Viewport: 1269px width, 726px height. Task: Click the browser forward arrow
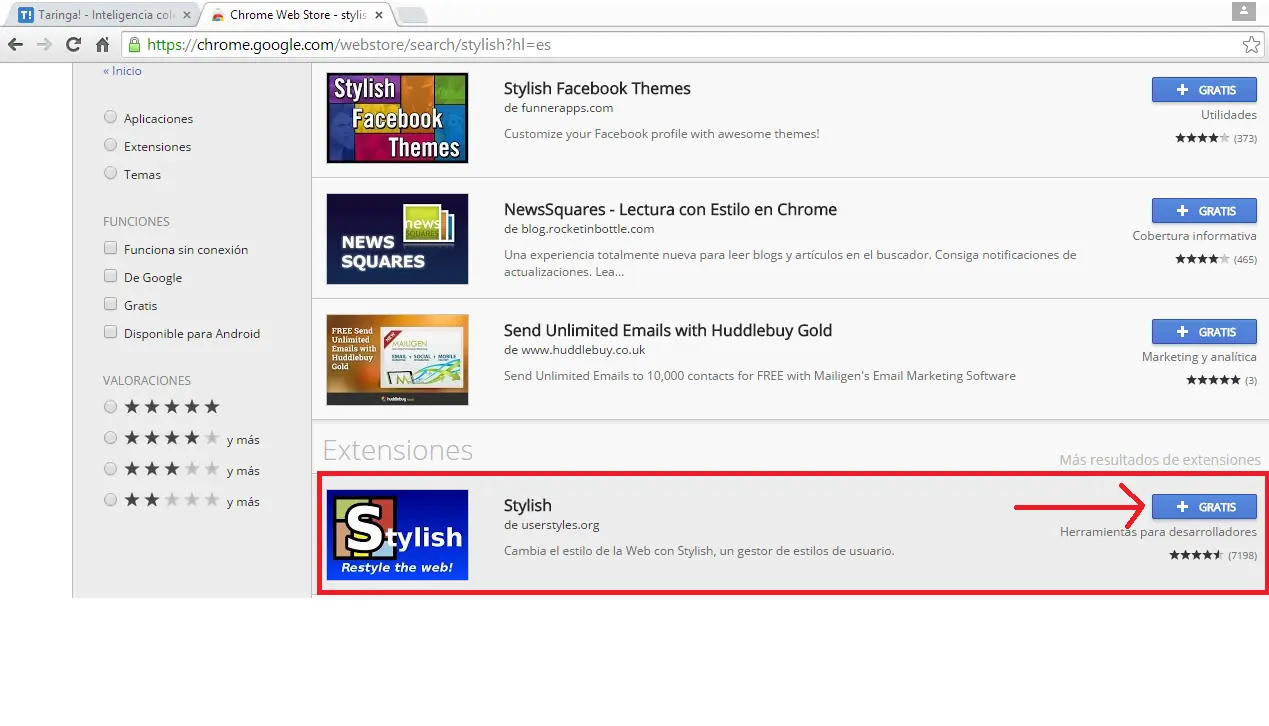44,45
